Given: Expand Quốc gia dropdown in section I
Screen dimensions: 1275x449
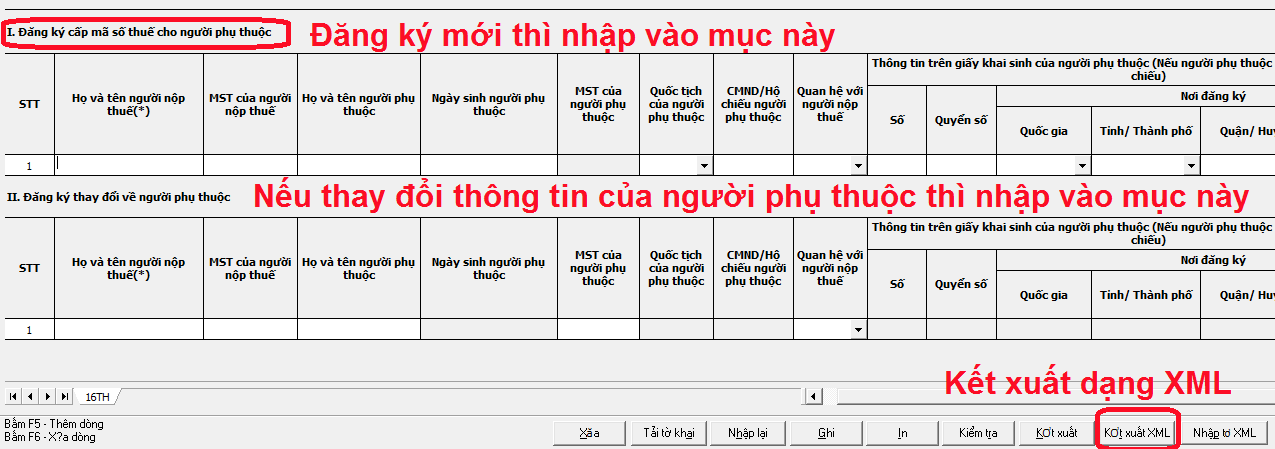Looking at the screenshot, I should point(1082,166).
